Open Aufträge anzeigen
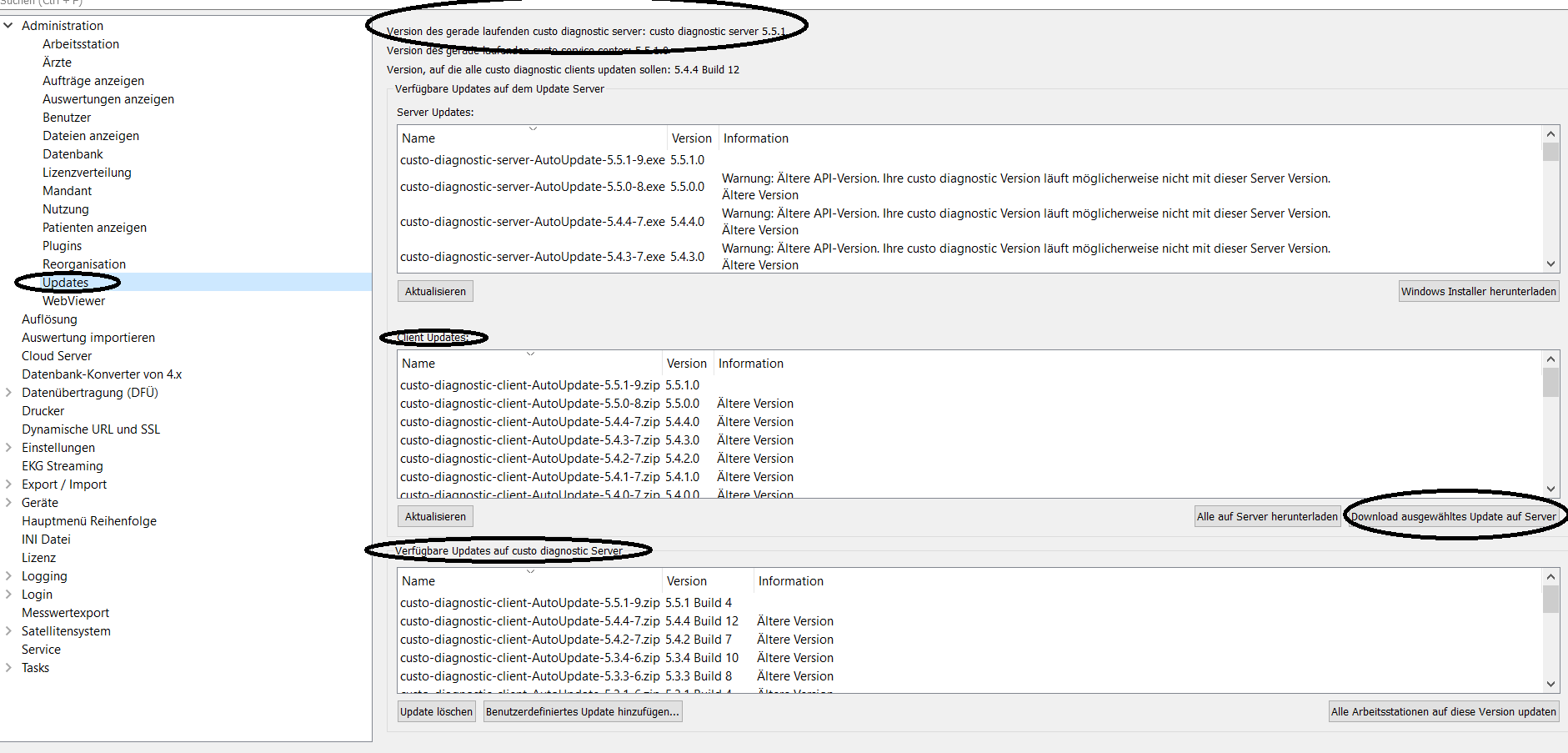 pos(93,81)
